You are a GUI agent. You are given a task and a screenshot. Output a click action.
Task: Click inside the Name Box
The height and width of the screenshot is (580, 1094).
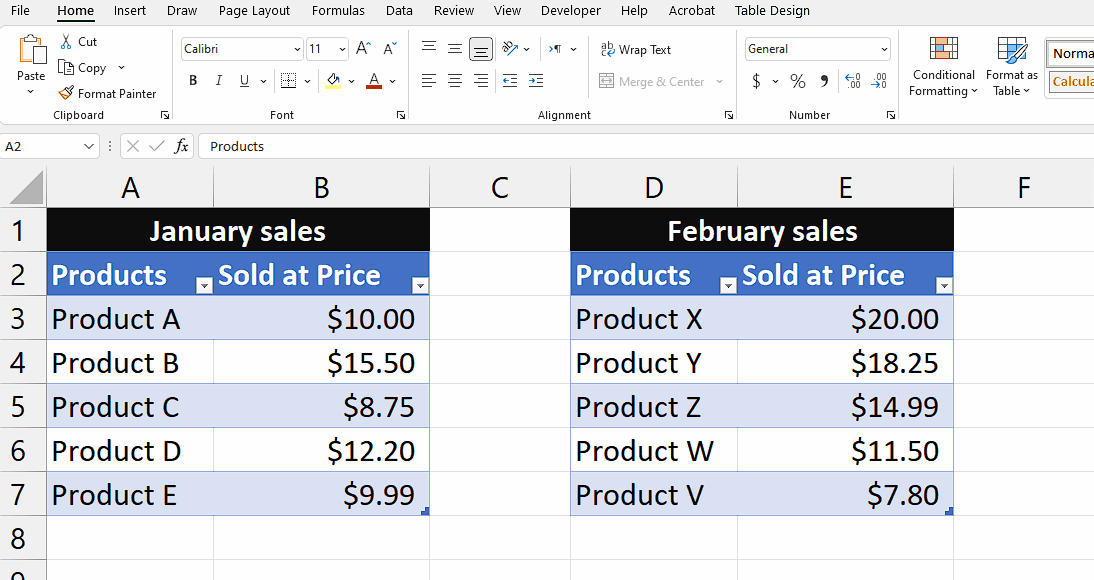45,146
